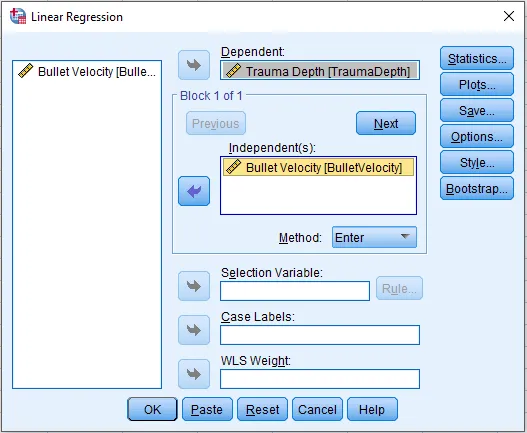Open the Save dialog button

coord(477,110)
